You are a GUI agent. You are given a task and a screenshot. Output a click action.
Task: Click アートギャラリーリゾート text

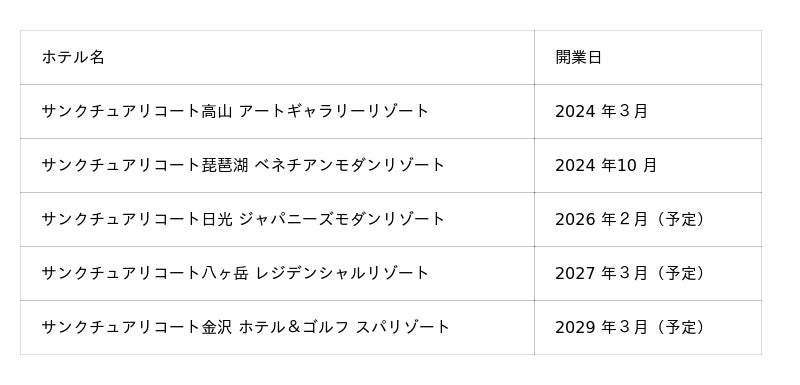click(334, 111)
